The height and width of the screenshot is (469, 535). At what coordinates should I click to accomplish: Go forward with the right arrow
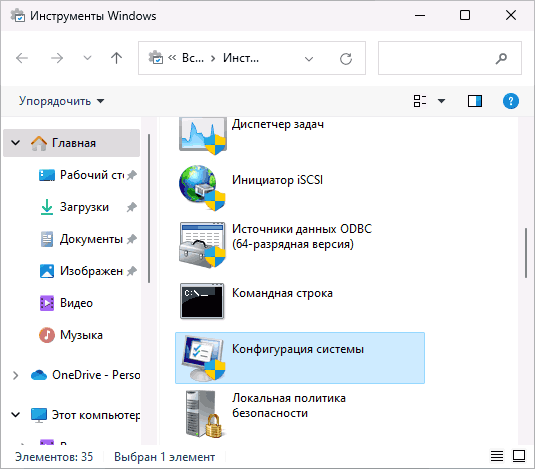(x=57, y=58)
